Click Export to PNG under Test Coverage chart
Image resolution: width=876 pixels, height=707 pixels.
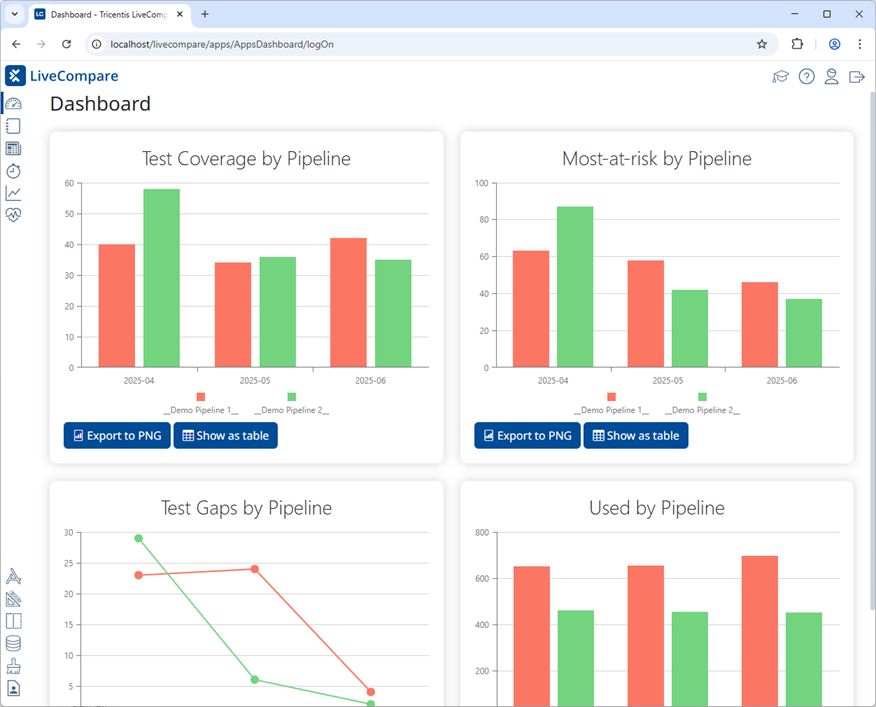pos(116,435)
